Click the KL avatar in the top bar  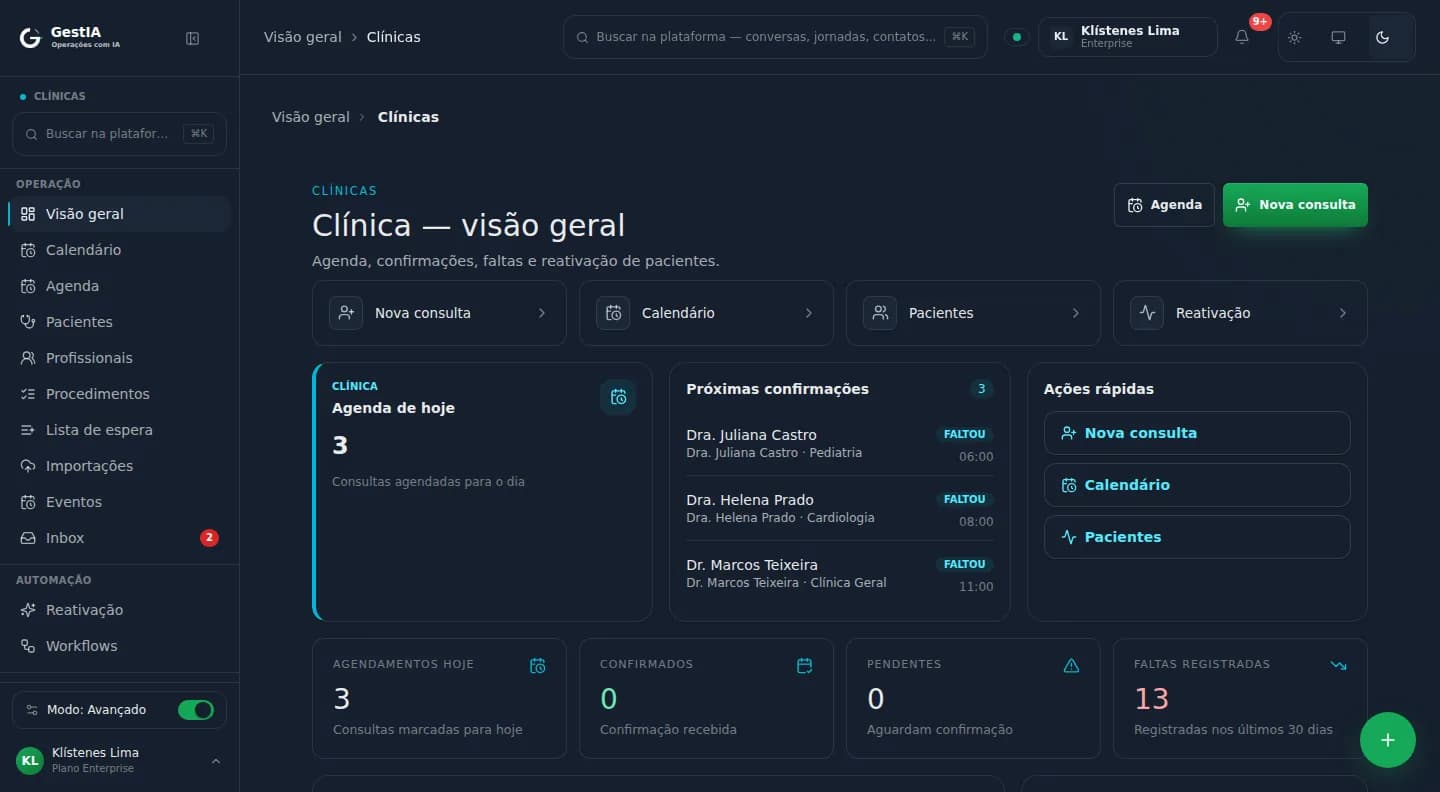1061,37
